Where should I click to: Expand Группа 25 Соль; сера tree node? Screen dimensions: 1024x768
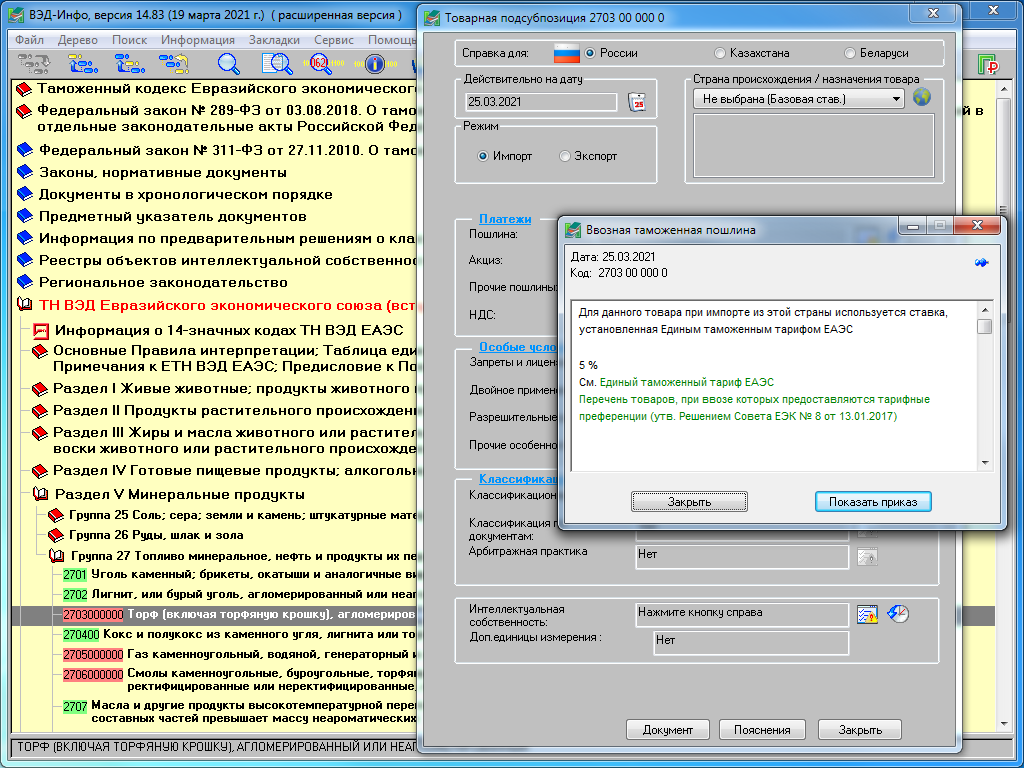56,515
